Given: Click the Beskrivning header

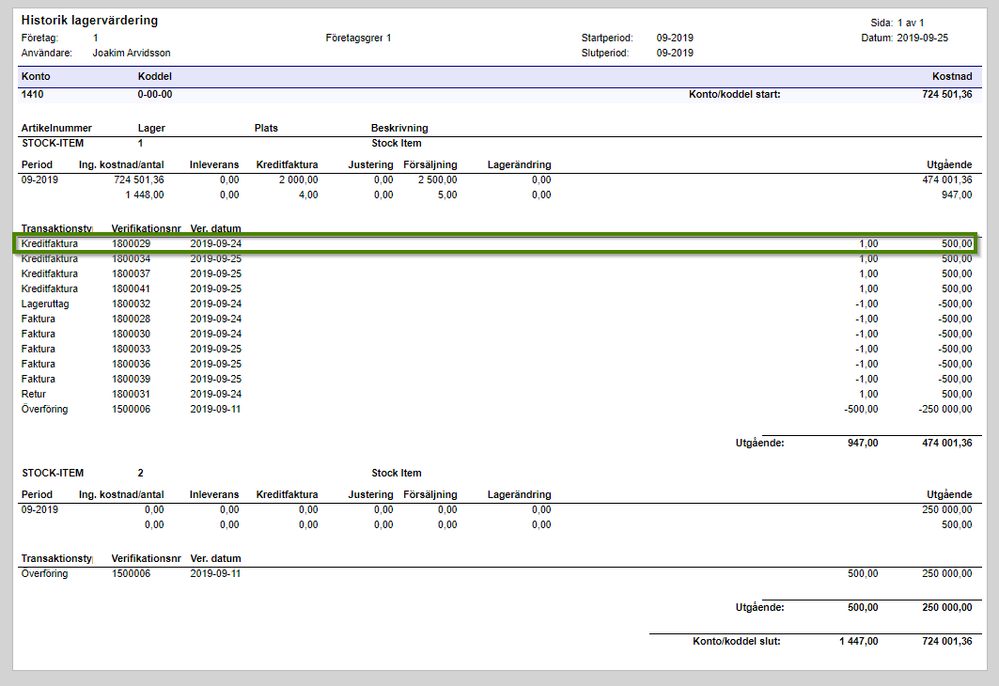Looking at the screenshot, I should click(399, 128).
